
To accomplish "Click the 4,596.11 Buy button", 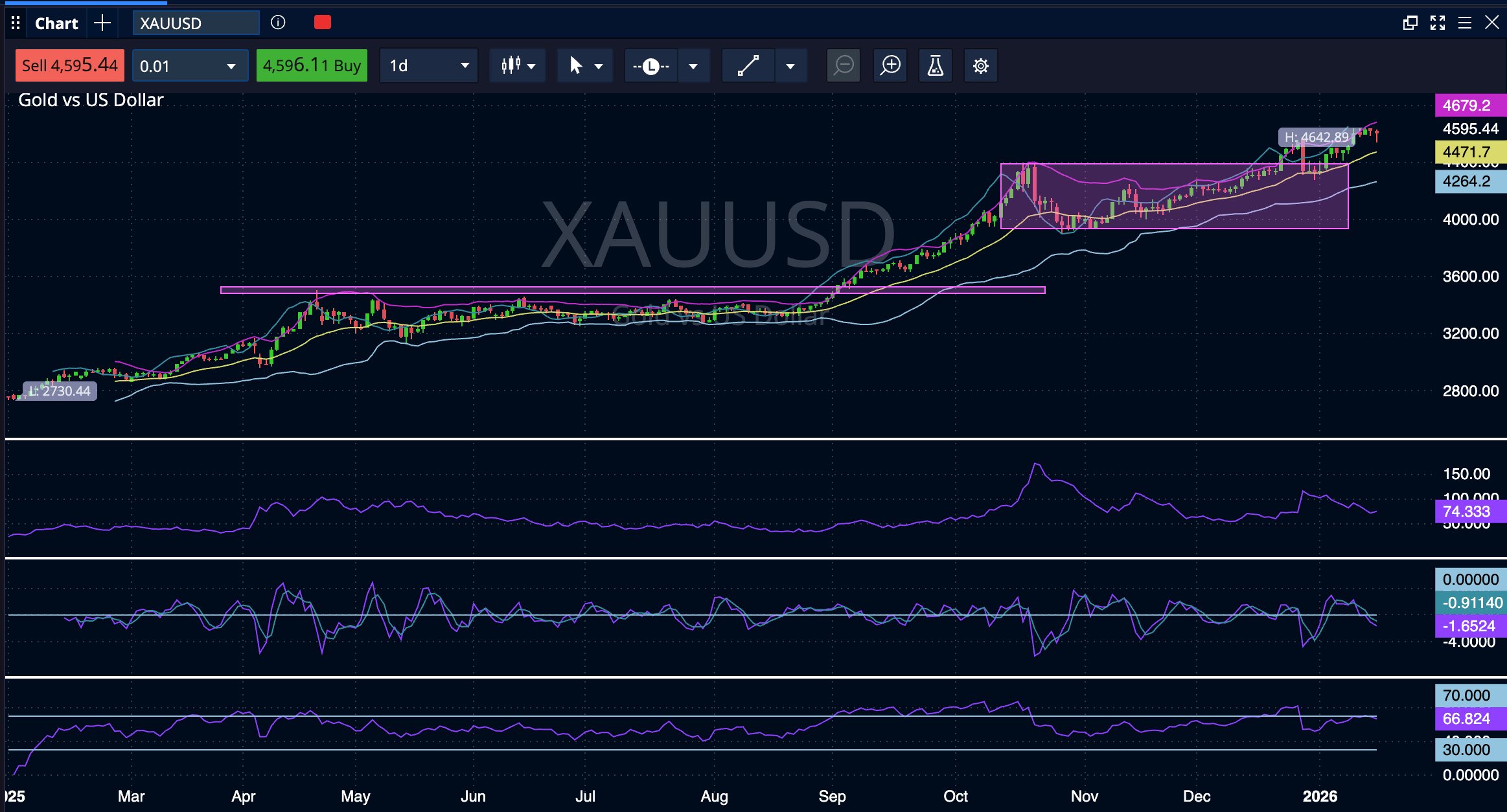I will point(312,65).
